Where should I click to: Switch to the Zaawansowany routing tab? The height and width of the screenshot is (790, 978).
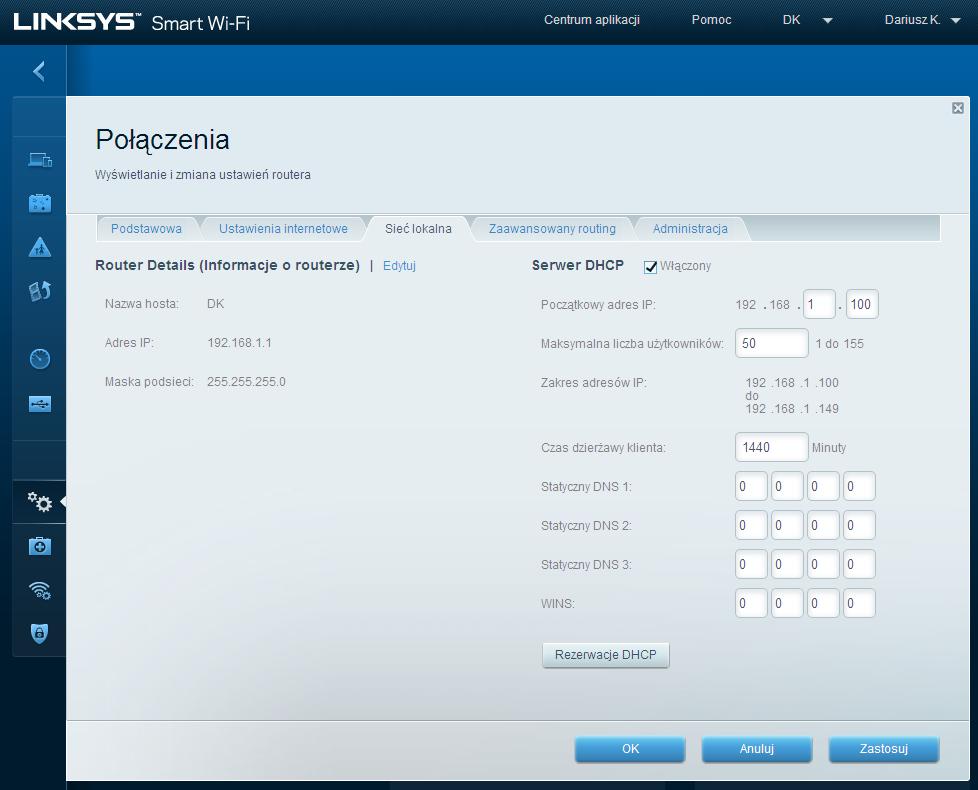click(x=552, y=229)
